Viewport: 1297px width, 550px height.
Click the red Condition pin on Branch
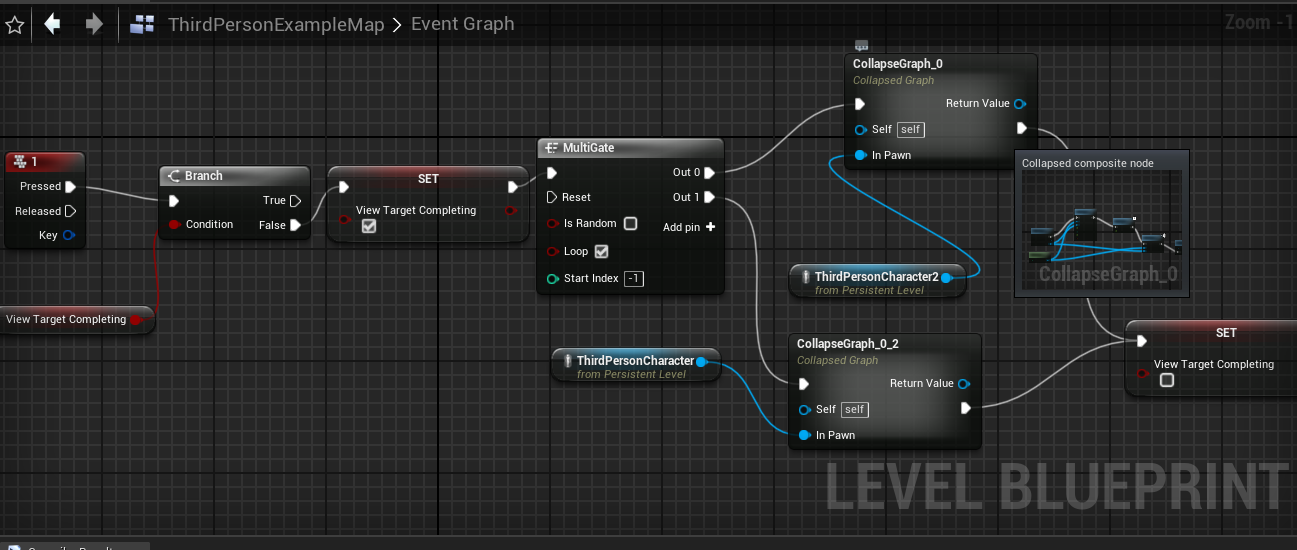[x=174, y=225]
